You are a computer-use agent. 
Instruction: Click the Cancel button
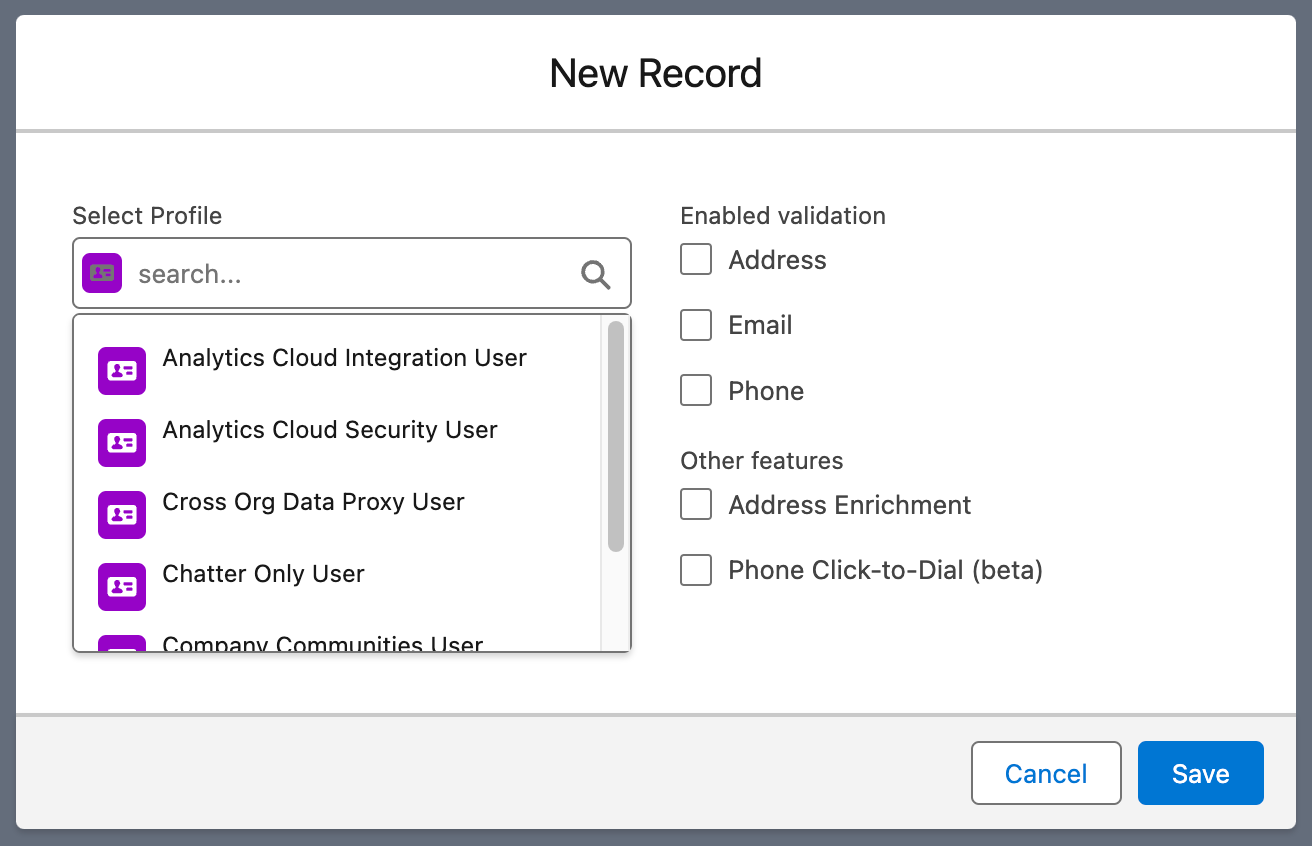pos(1046,773)
